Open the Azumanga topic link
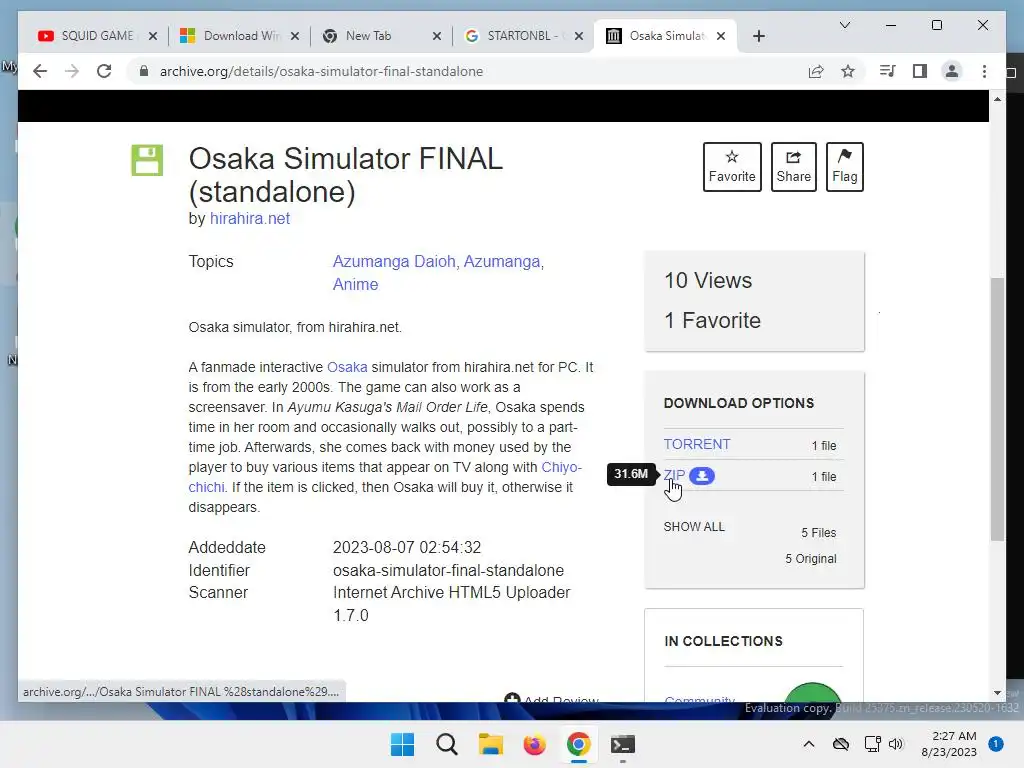This screenshot has width=1024, height=768. pos(502,261)
